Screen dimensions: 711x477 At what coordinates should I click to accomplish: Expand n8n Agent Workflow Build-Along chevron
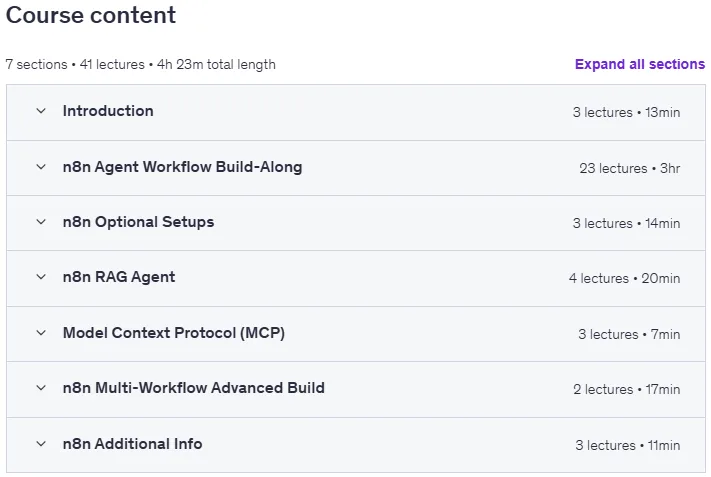pos(41,167)
